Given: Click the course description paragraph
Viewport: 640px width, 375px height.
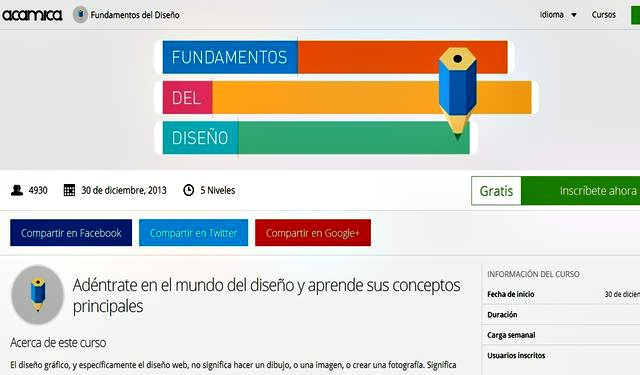Looking at the screenshot, I should pos(233,365).
